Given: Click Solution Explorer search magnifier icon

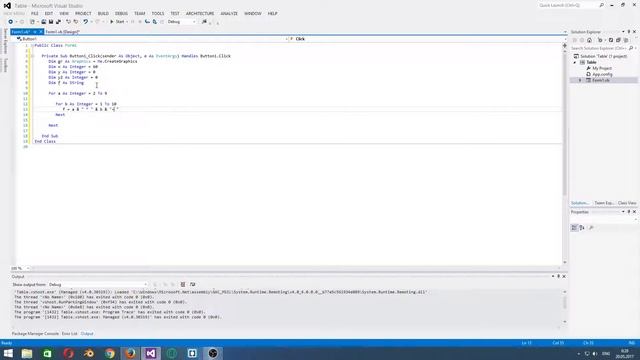Looking at the screenshot, I should coord(631,48).
